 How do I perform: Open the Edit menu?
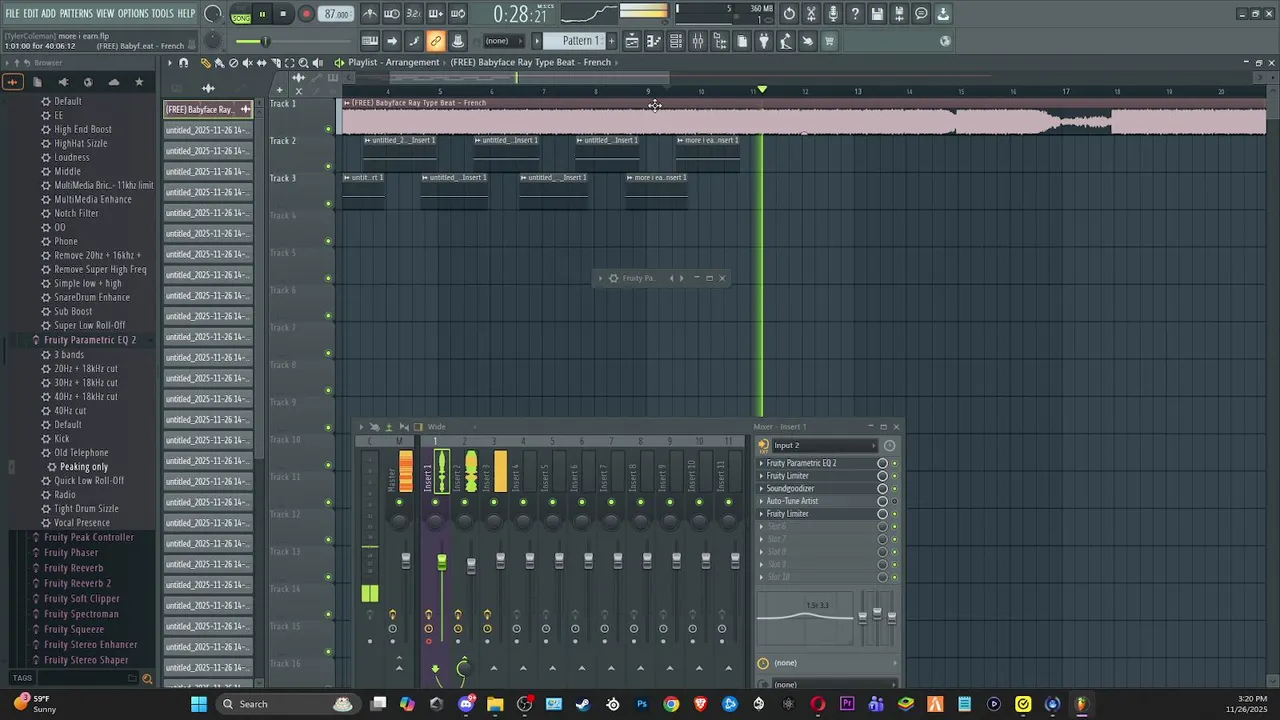[x=31, y=13]
